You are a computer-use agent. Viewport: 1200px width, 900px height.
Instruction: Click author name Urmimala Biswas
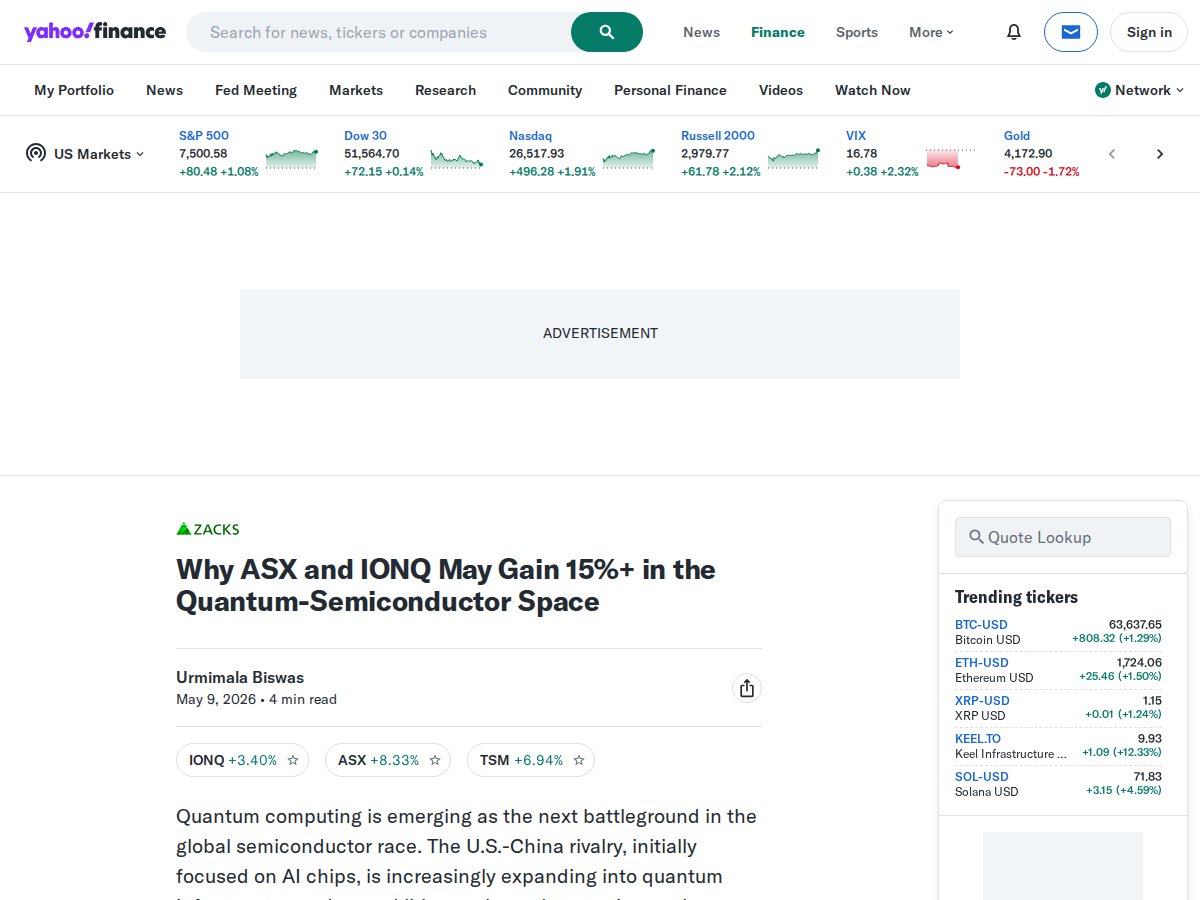coord(240,677)
